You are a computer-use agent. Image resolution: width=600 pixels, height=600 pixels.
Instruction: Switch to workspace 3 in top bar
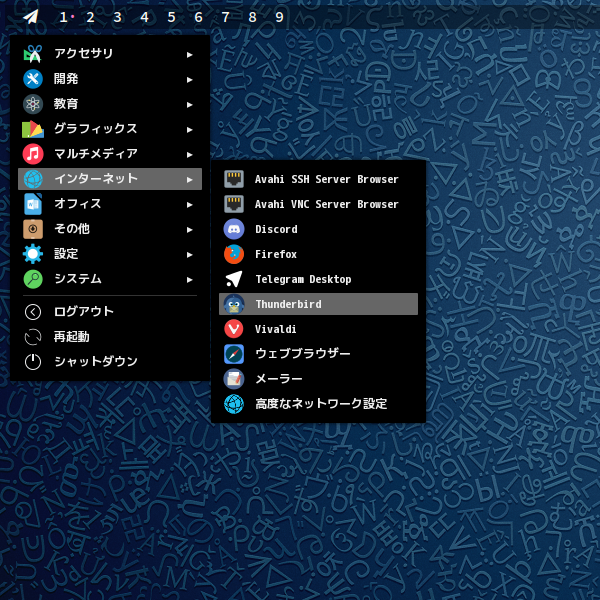click(117, 17)
